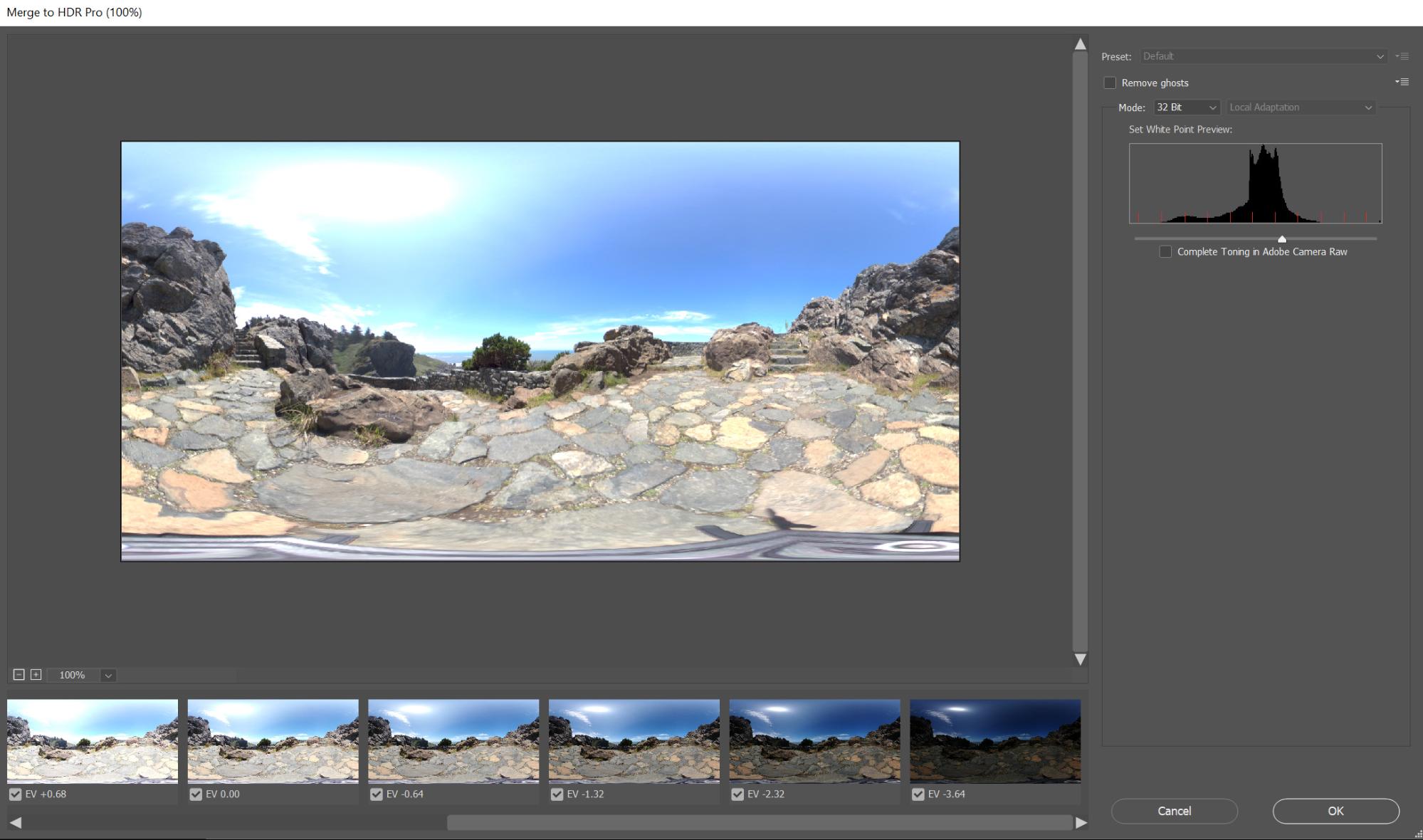Select the EV -1.32 exposure thumbnail
Screen dimensions: 1423x840
click(x=634, y=740)
